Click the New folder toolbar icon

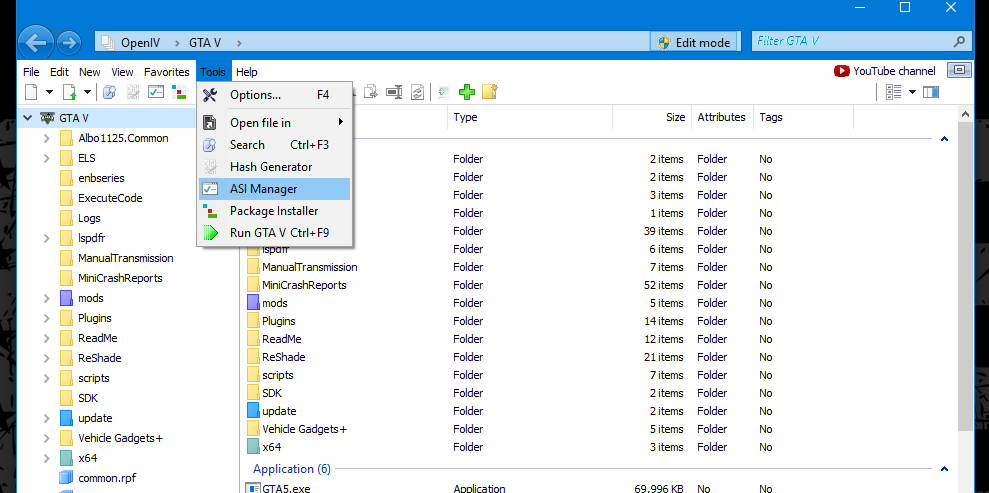click(490, 92)
